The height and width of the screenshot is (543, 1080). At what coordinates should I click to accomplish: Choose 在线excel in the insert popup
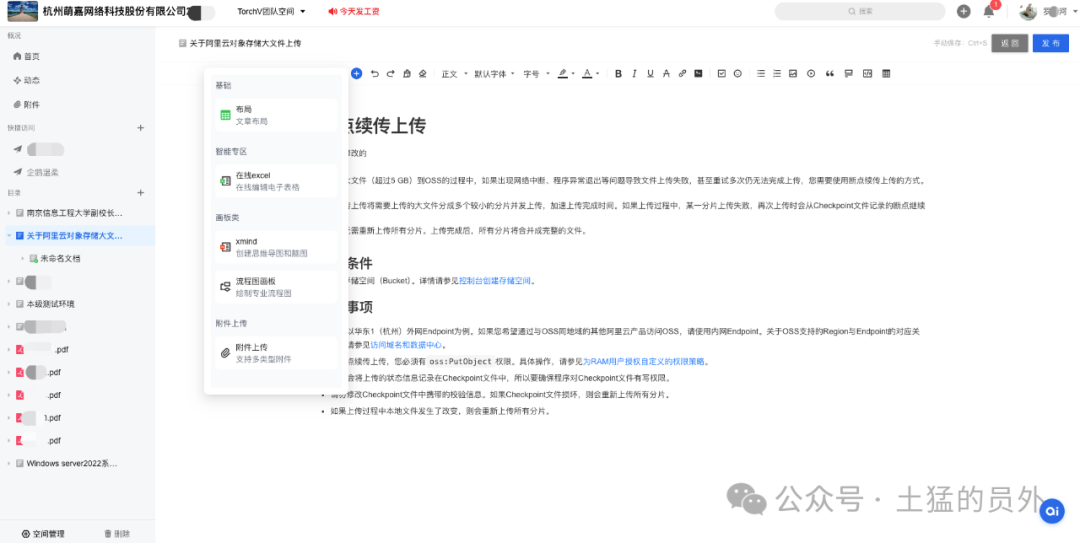(x=276, y=181)
